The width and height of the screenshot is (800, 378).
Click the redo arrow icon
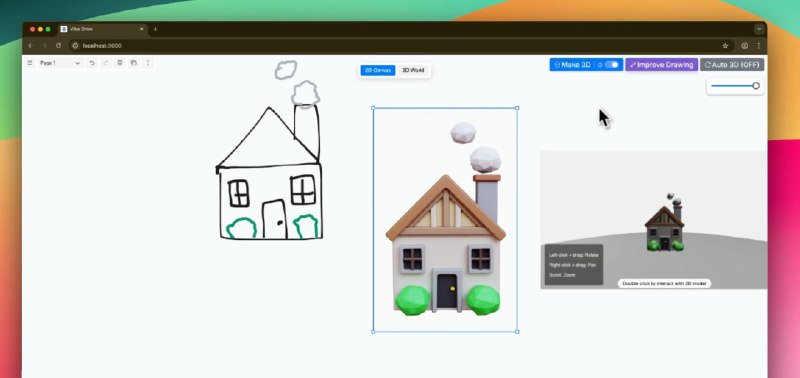click(x=106, y=63)
